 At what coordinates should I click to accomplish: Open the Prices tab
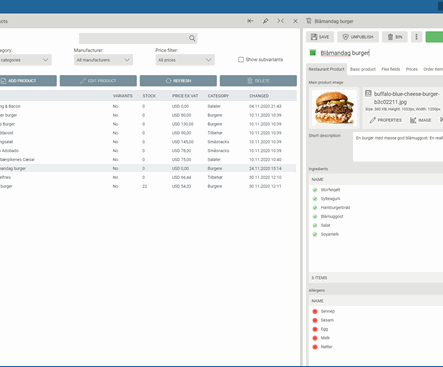tap(412, 69)
